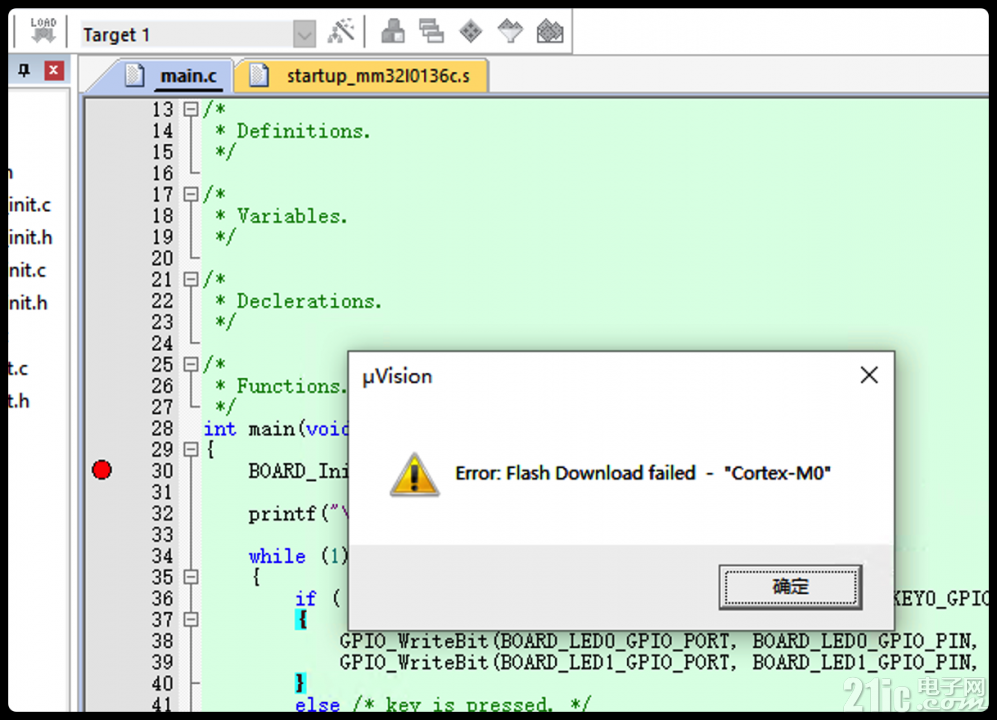This screenshot has height=720, width=997.
Task: Click the 'int' keyword on line 28
Action: [220, 429]
